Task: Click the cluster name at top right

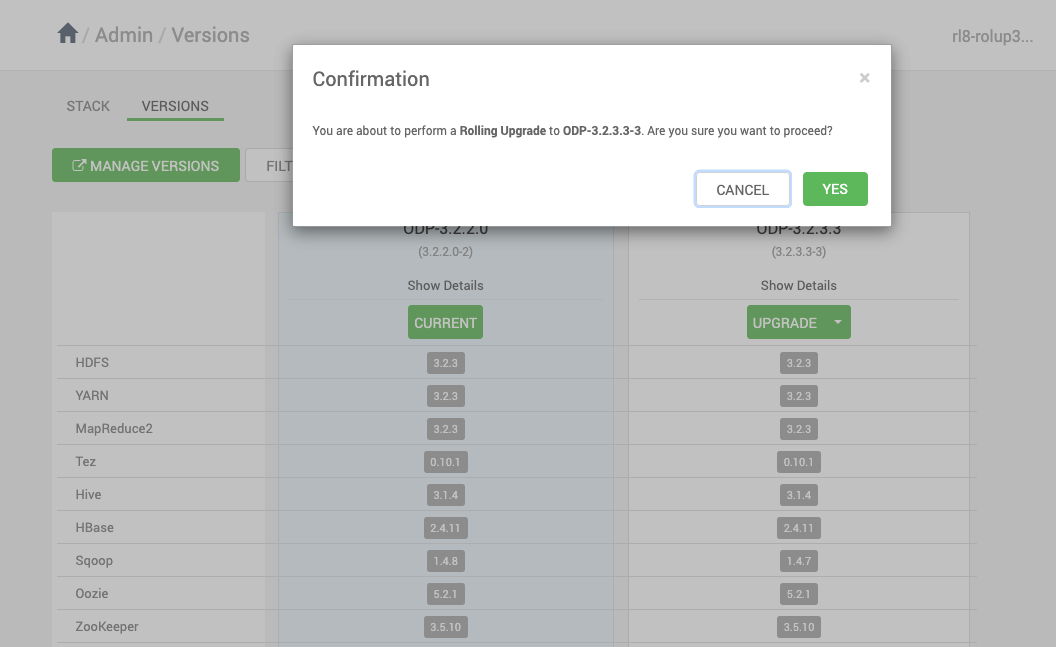Action: tap(992, 37)
